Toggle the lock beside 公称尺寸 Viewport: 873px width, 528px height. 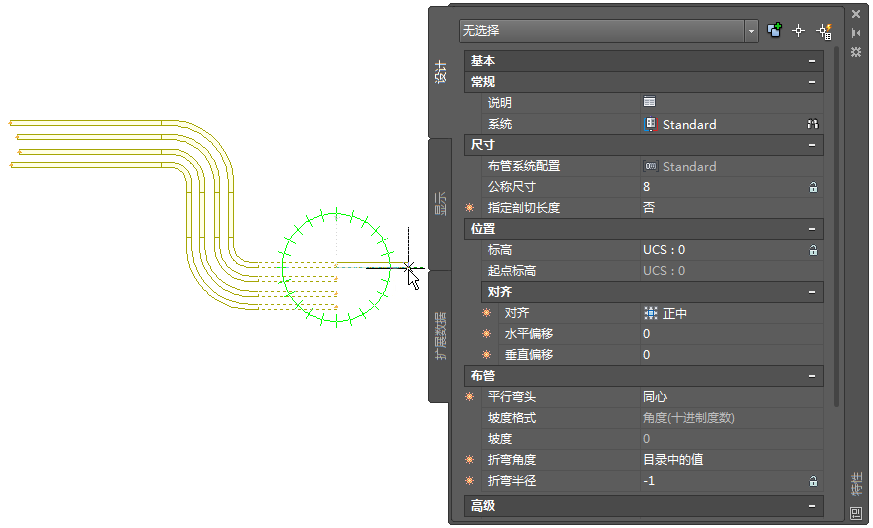(x=813, y=187)
